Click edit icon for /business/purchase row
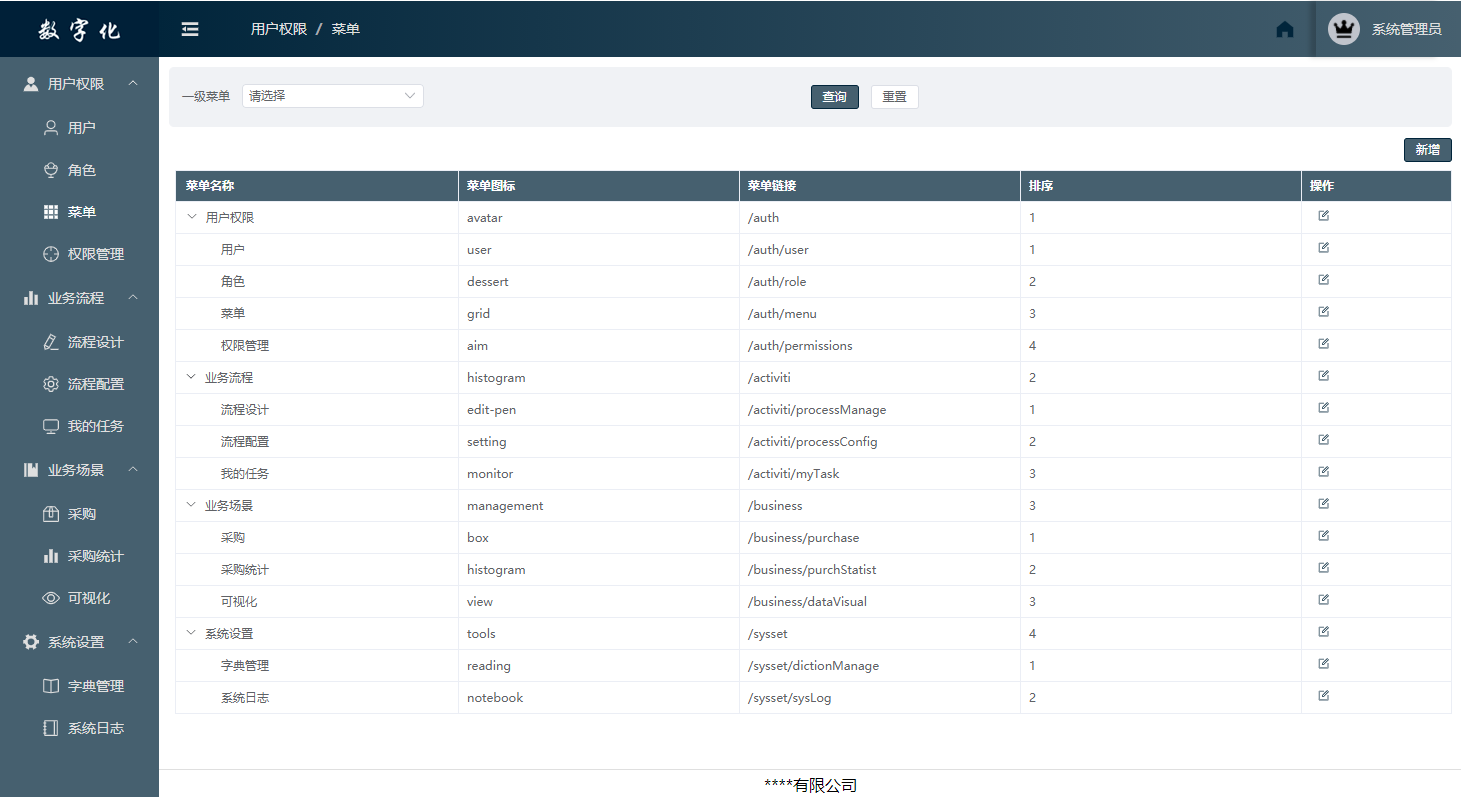1461x797 pixels. click(x=1323, y=536)
